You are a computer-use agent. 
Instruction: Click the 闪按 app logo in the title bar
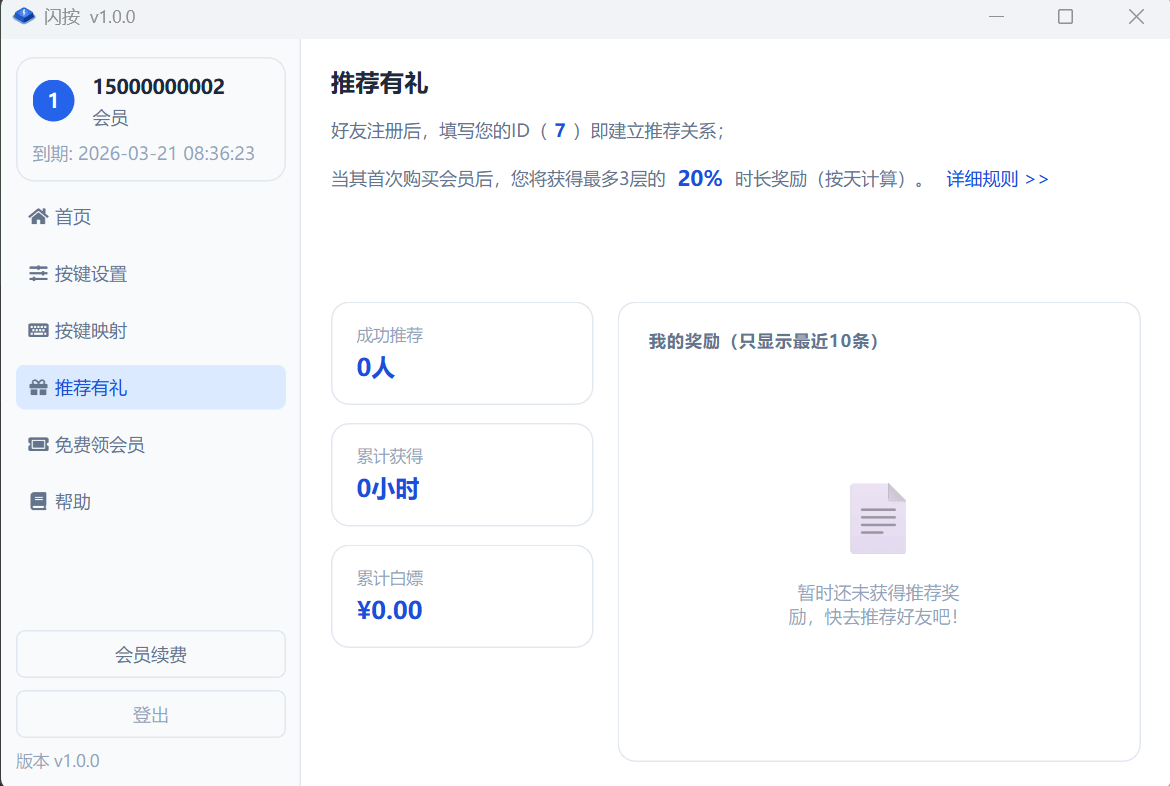point(23,16)
